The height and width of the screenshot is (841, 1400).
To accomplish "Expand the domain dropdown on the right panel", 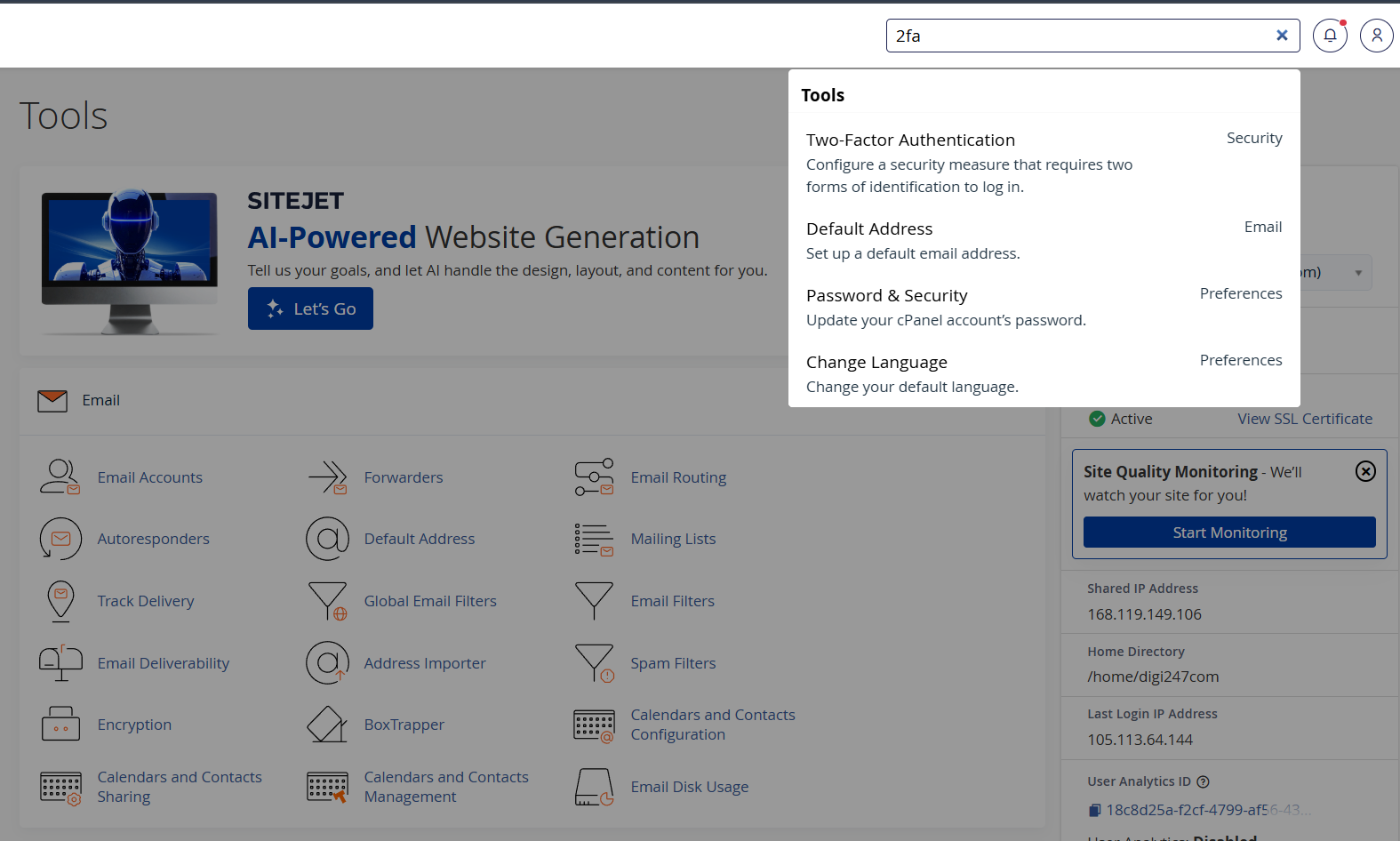I will pos(1357,273).
